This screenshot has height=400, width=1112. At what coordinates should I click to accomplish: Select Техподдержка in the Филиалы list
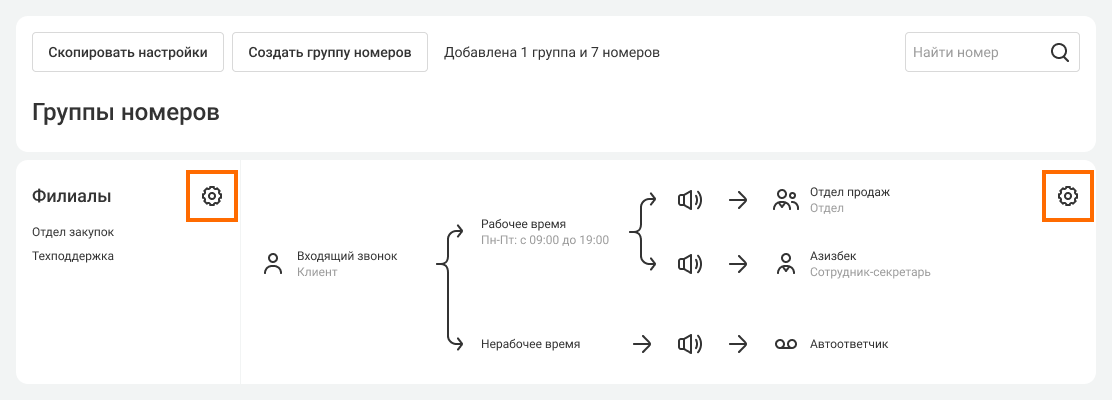tap(73, 256)
